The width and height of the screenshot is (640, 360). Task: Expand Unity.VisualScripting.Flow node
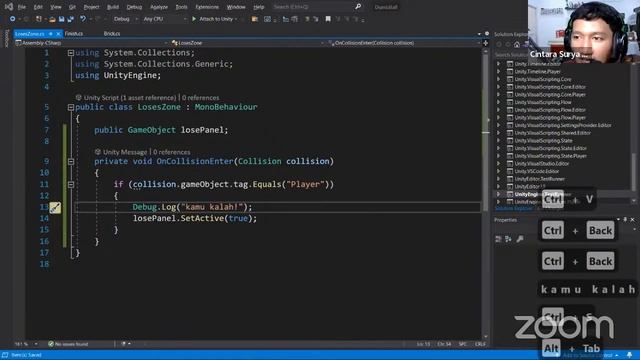pos(498,102)
